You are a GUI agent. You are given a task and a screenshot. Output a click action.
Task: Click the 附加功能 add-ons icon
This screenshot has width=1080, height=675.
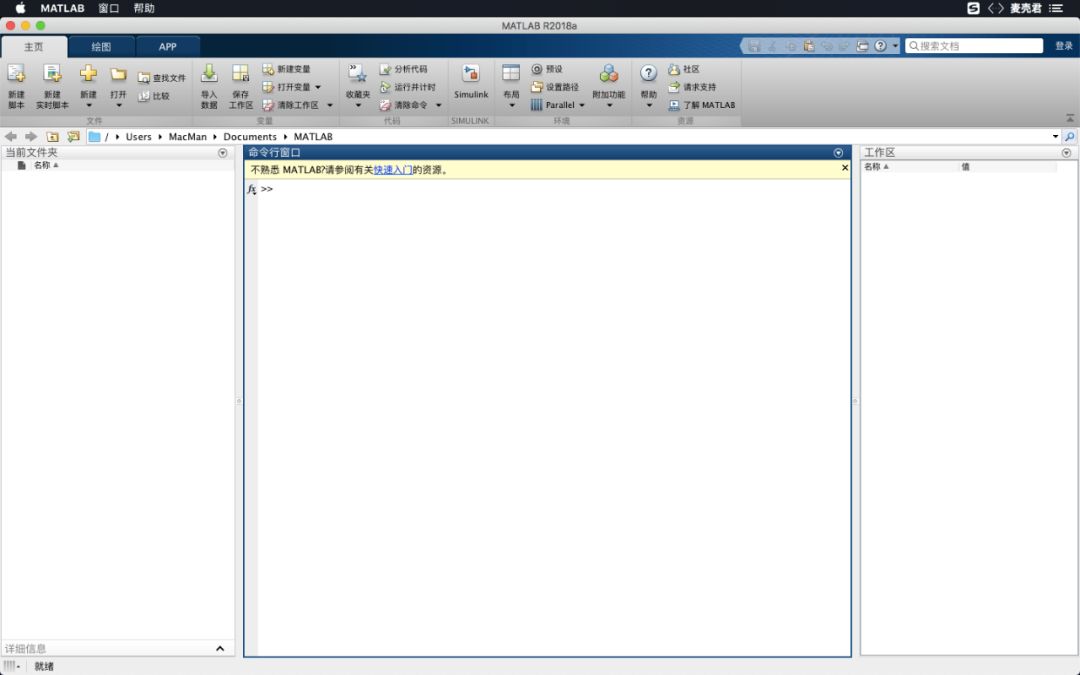point(609,74)
